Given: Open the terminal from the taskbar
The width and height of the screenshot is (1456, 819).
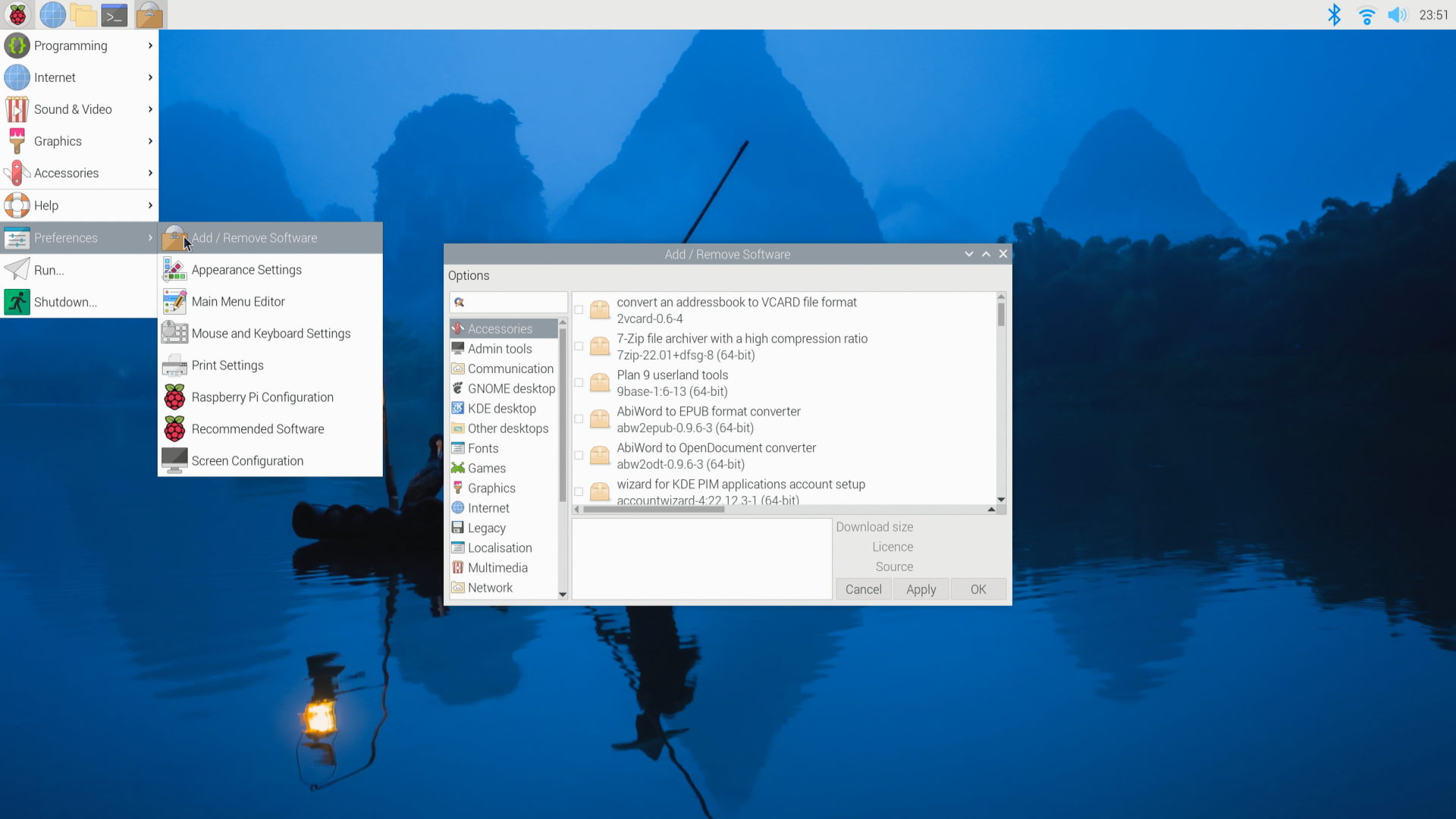Looking at the screenshot, I should pyautogui.click(x=115, y=14).
